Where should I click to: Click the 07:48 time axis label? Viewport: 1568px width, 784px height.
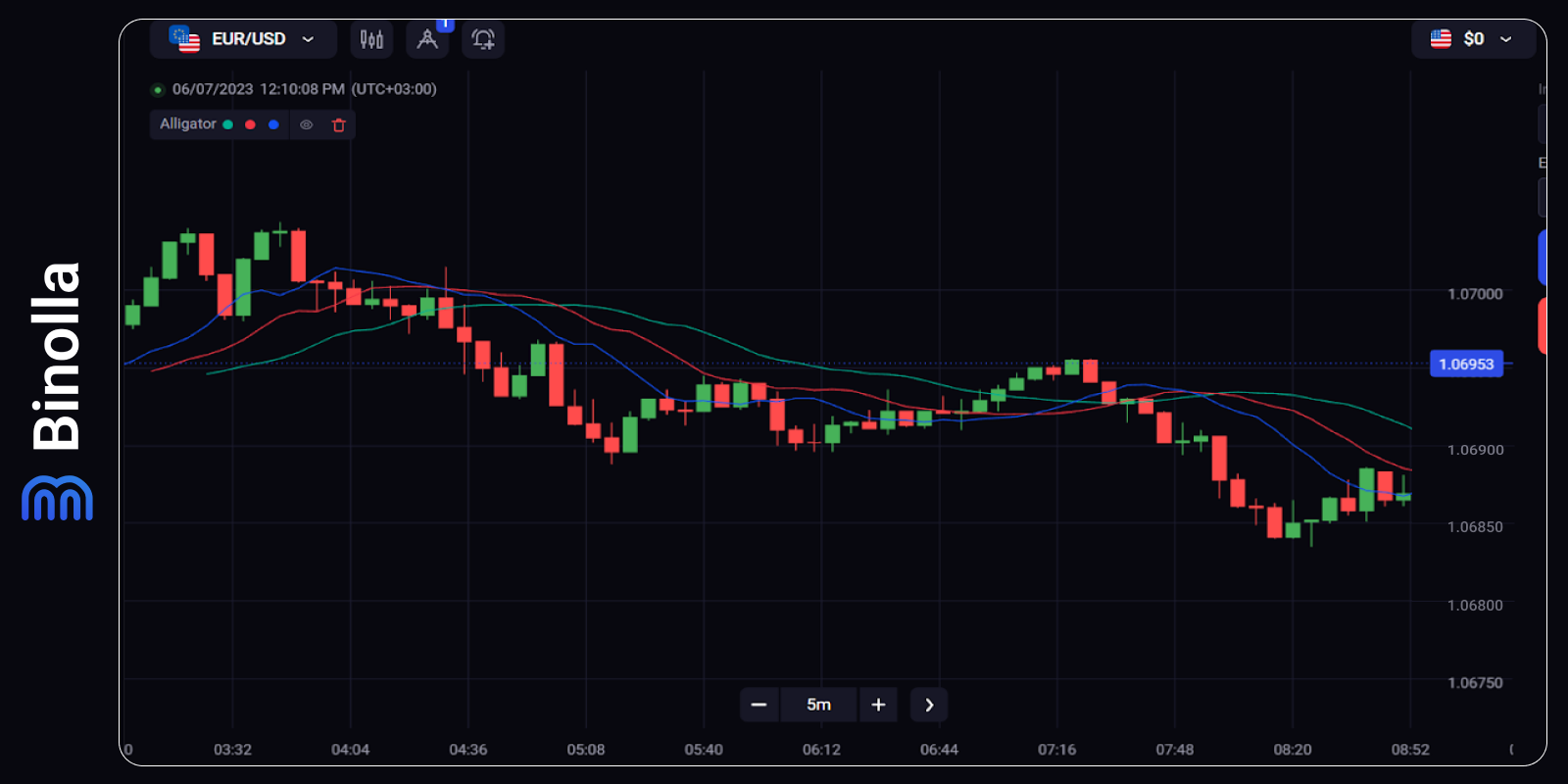click(1174, 750)
